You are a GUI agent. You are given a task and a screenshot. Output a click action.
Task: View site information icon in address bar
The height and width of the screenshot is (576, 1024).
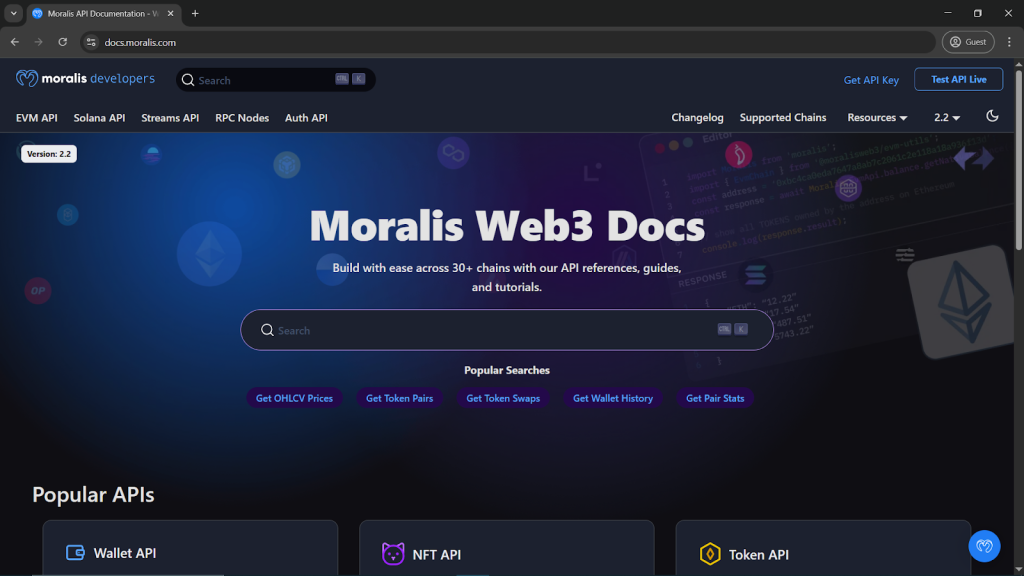pos(91,42)
